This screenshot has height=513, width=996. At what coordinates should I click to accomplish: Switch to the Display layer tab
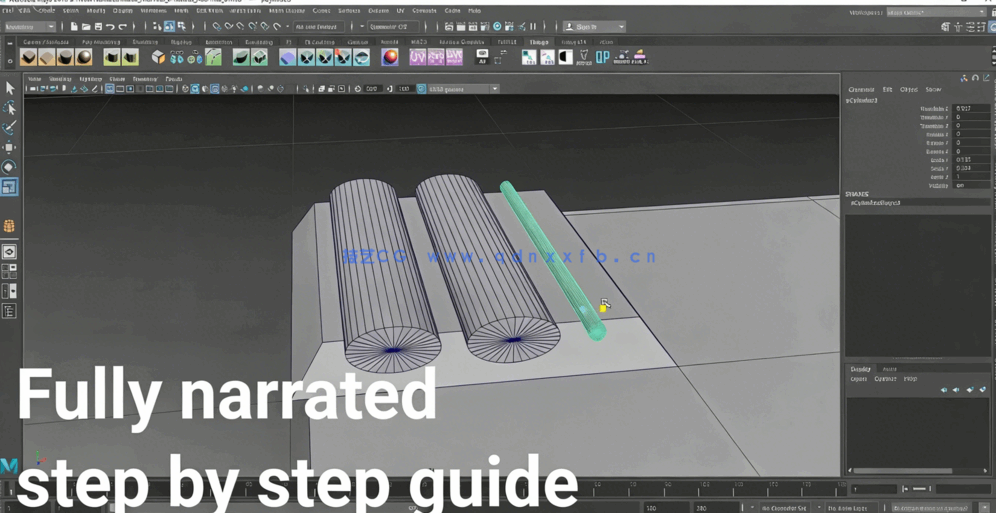(860, 369)
